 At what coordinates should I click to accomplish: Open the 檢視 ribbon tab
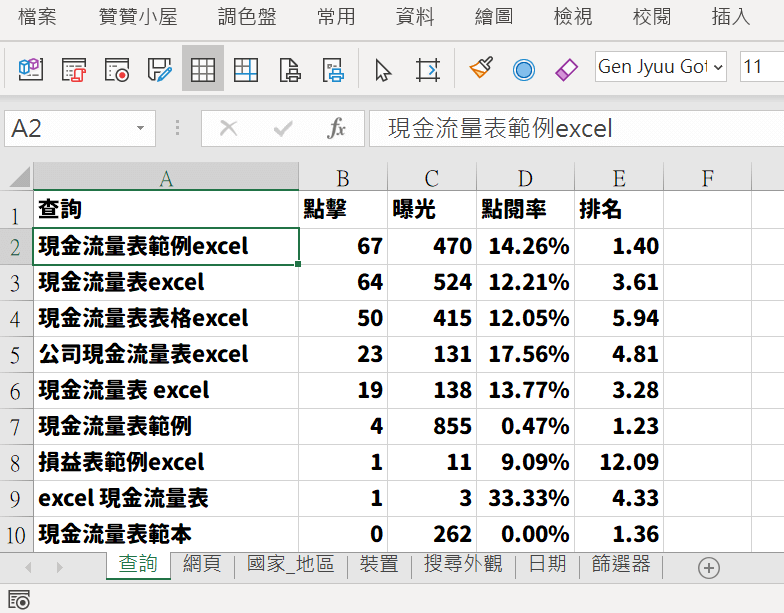click(x=573, y=17)
